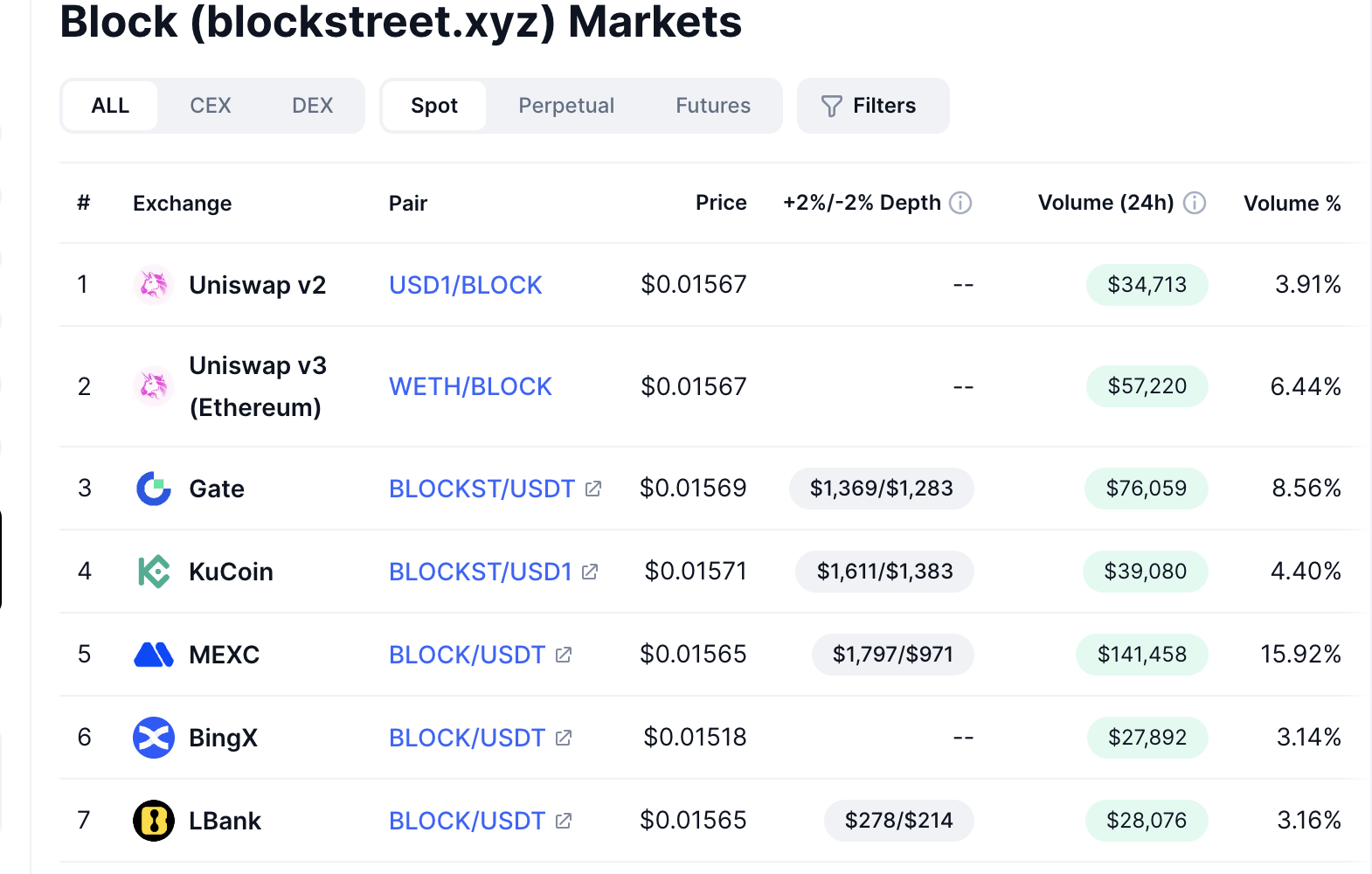
Task: Click the MEXC exchange logo icon
Action: click(154, 655)
